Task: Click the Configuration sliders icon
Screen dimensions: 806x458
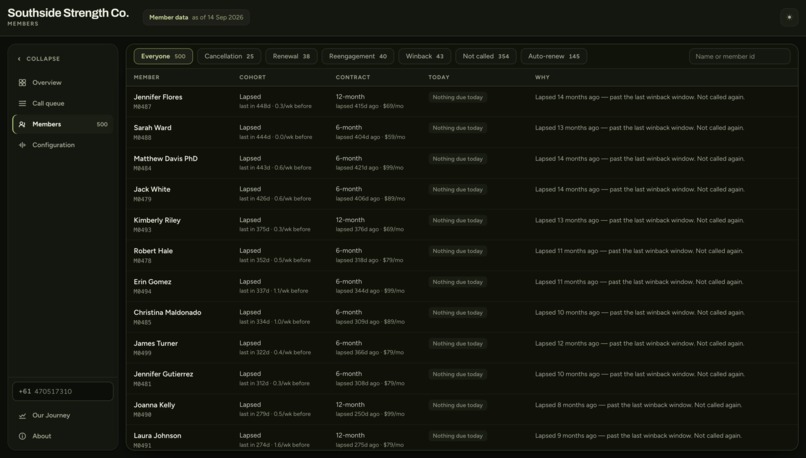Action: (x=22, y=145)
